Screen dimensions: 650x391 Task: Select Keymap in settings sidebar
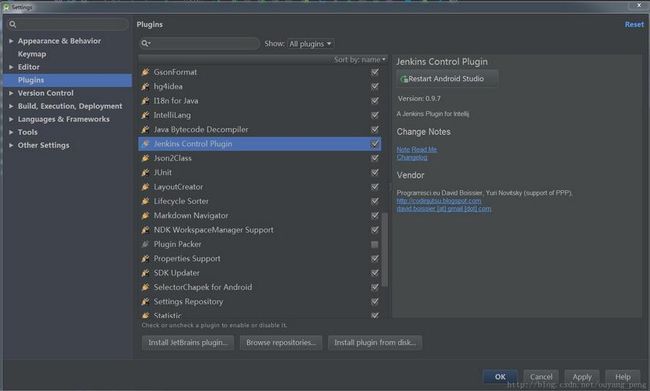click(x=32, y=54)
